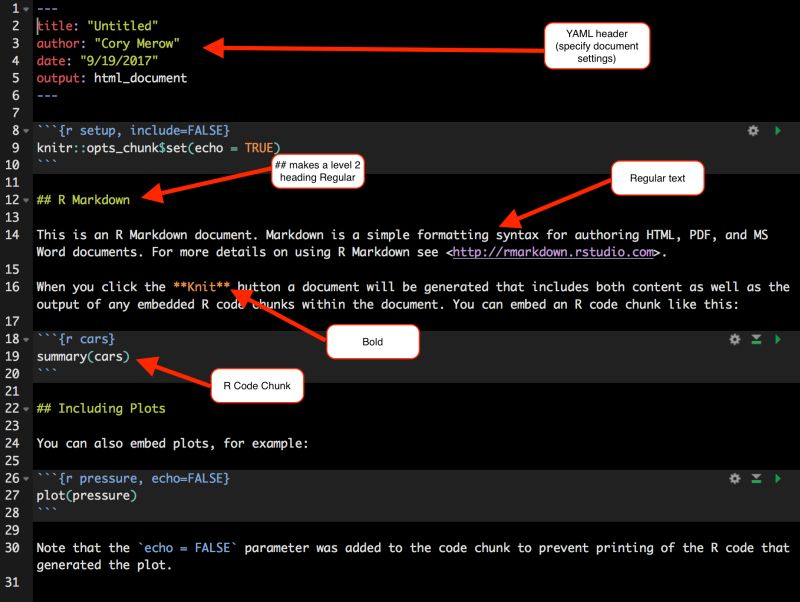
Task: Run all chunks above the pressure chunk
Action: click(755, 478)
